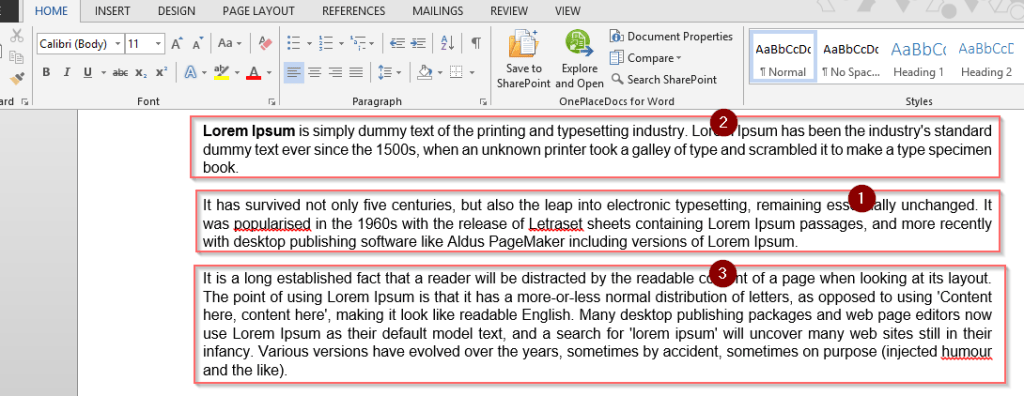
Task: Click the Borders icon
Action: 456,72
